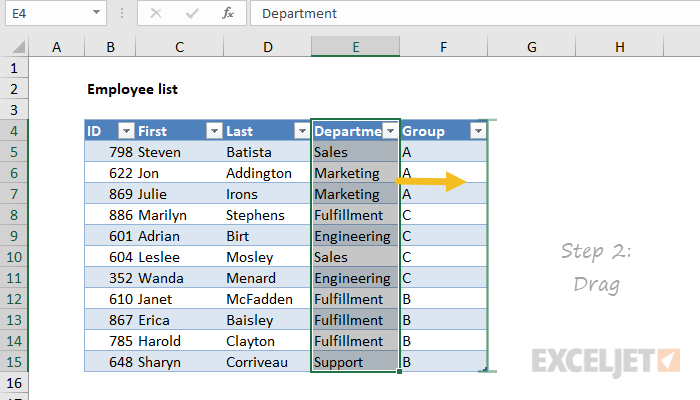Click the cancel X icon in formula bar
Viewport: 700px width, 400px height.
point(156,13)
